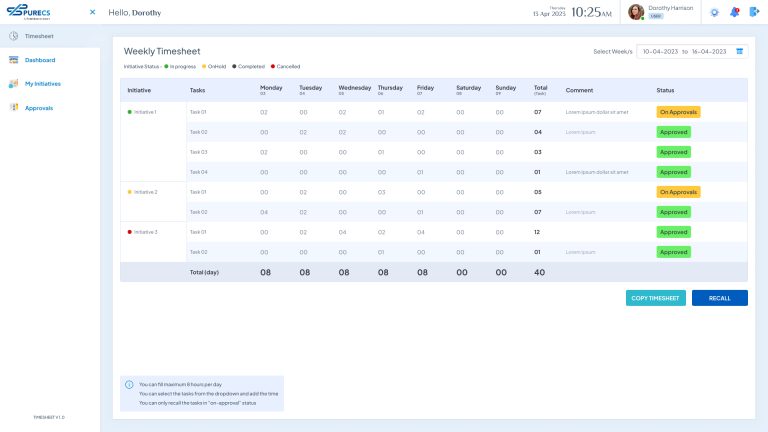The image size is (768, 432).
Task: Collapse sidebar with the X icon
Action: pyautogui.click(x=93, y=12)
